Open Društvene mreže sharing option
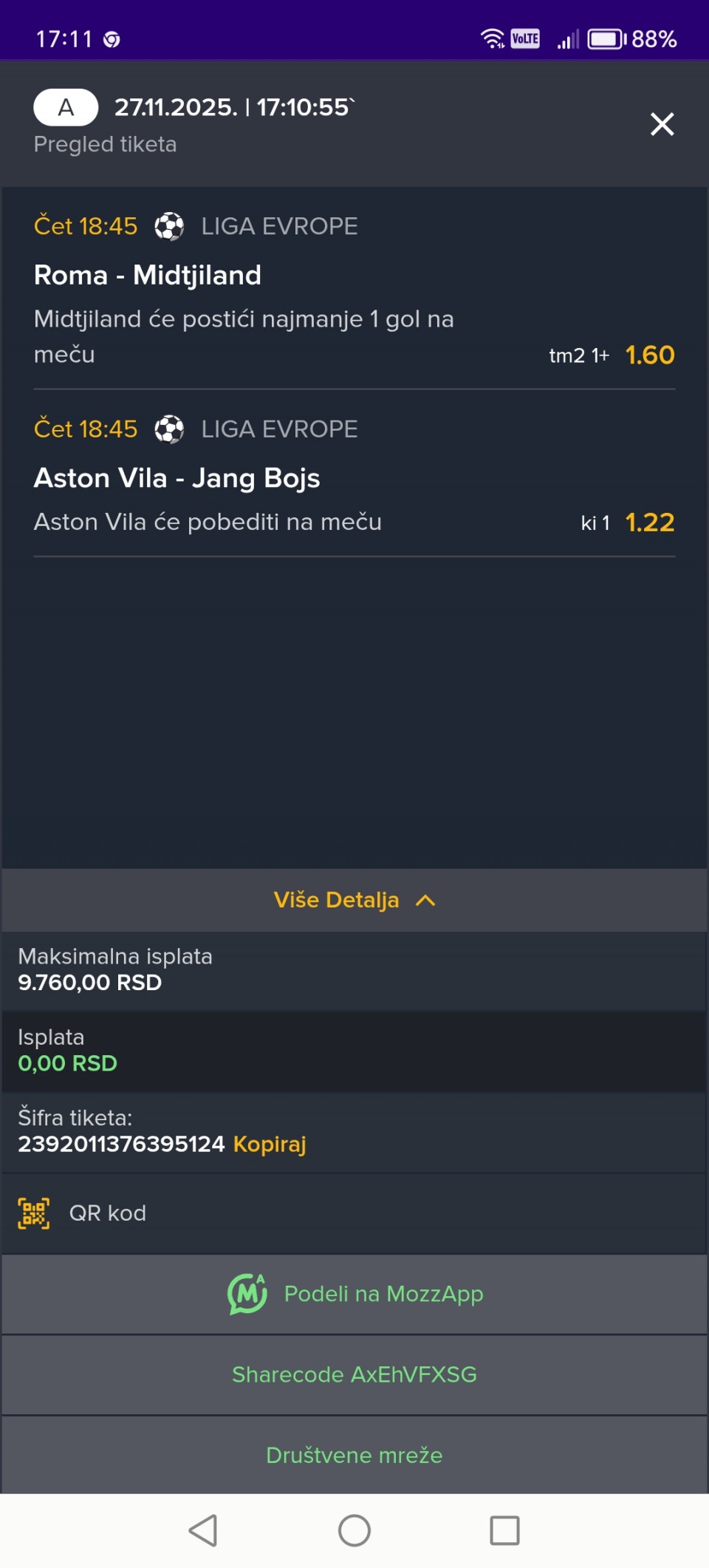This screenshot has height=1568, width=709. [x=354, y=1455]
